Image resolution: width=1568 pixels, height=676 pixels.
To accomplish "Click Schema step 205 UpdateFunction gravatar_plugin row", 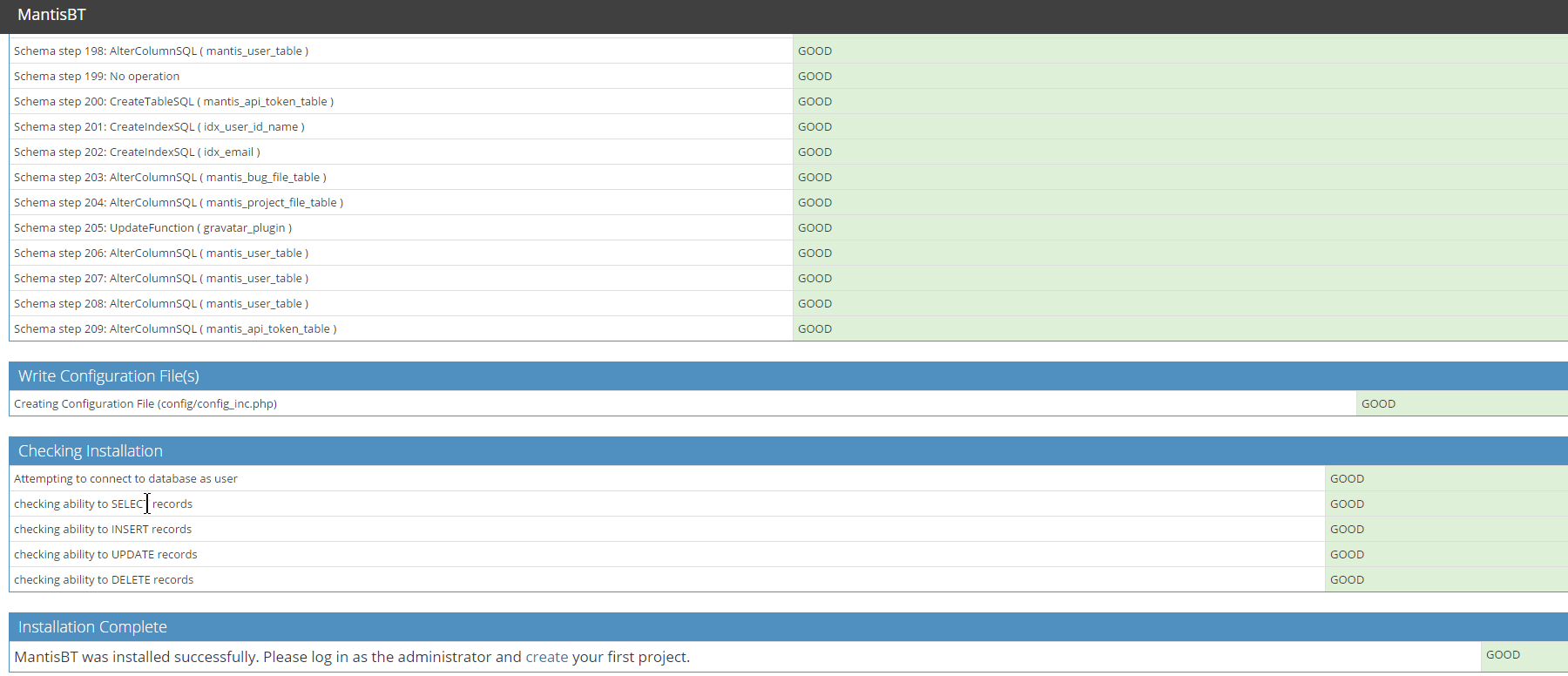I will (x=152, y=228).
